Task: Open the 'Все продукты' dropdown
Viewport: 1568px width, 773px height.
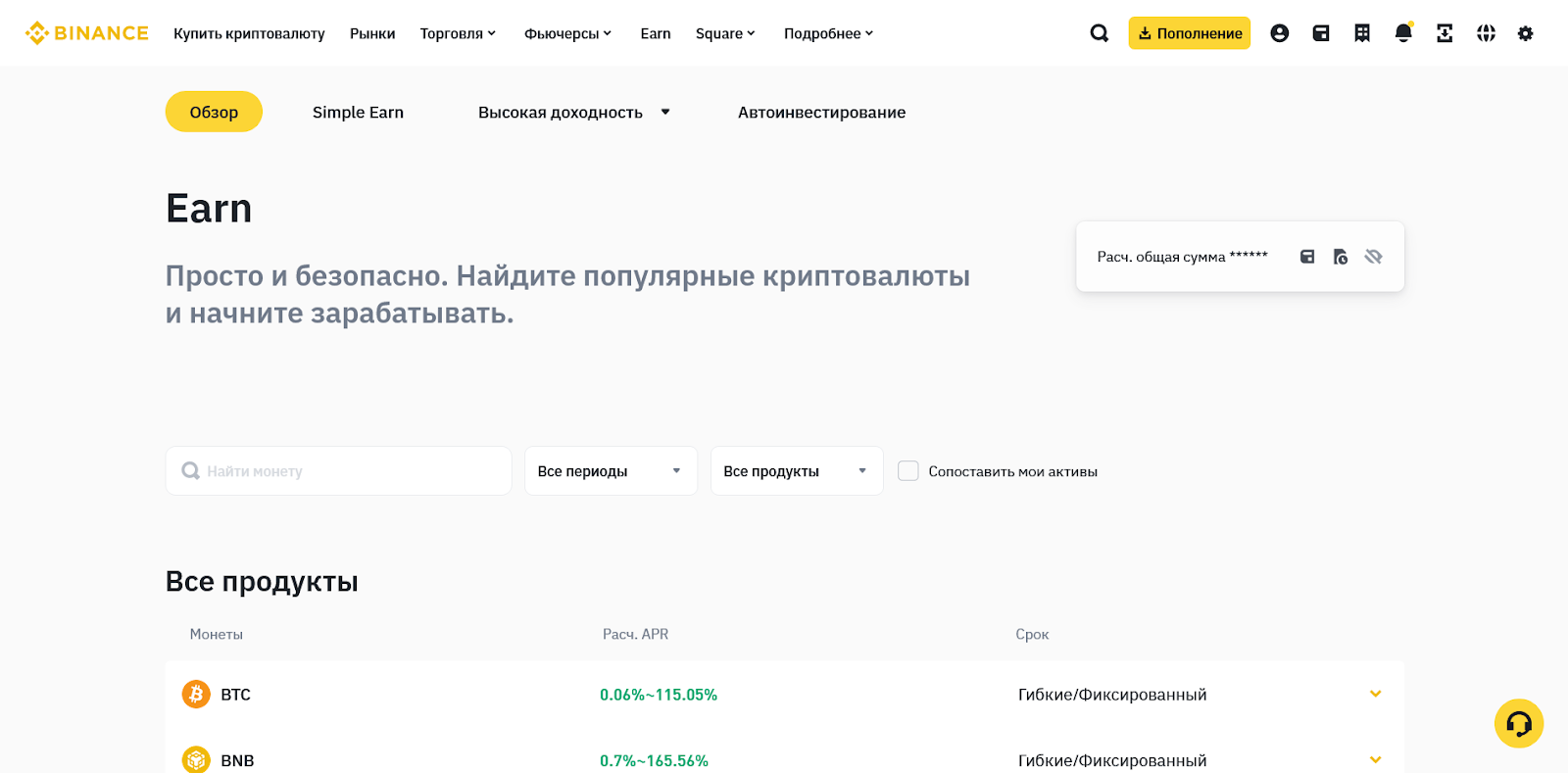Action: click(797, 471)
